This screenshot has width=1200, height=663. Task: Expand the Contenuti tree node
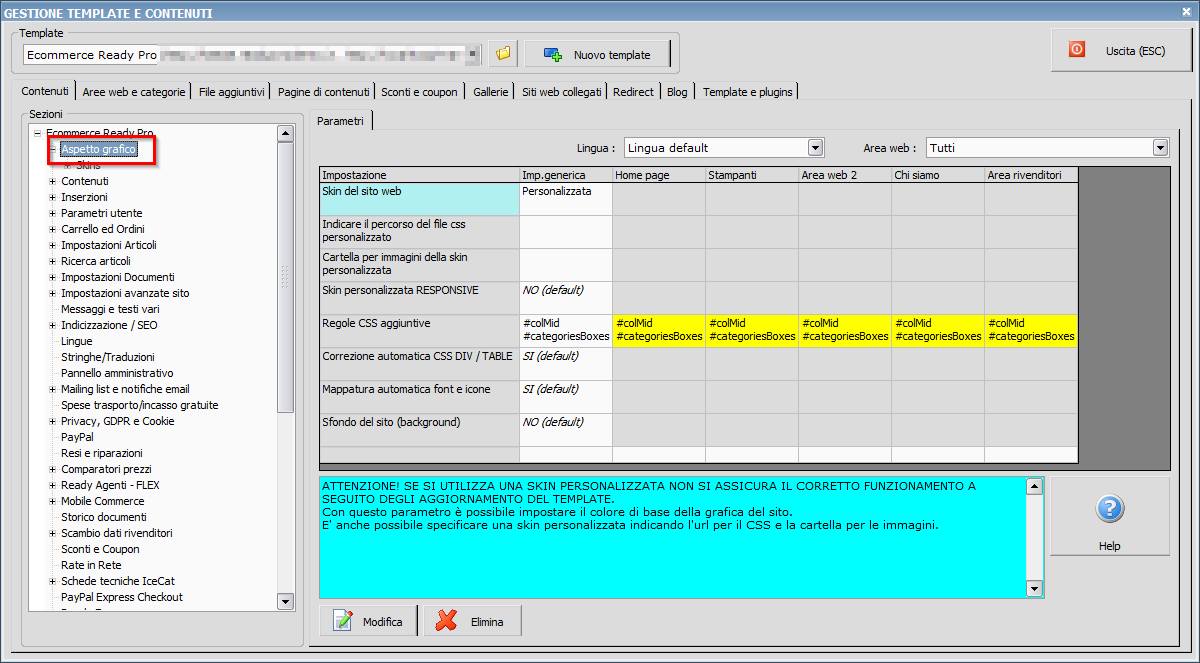(x=52, y=181)
